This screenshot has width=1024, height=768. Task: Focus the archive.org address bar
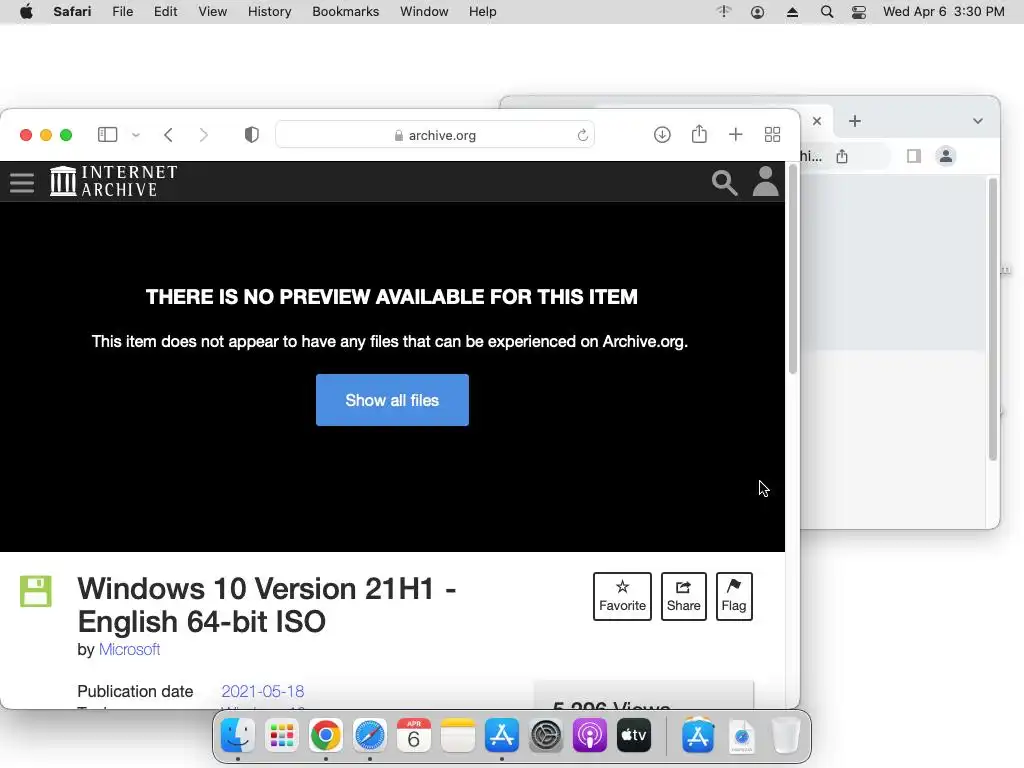(435, 135)
